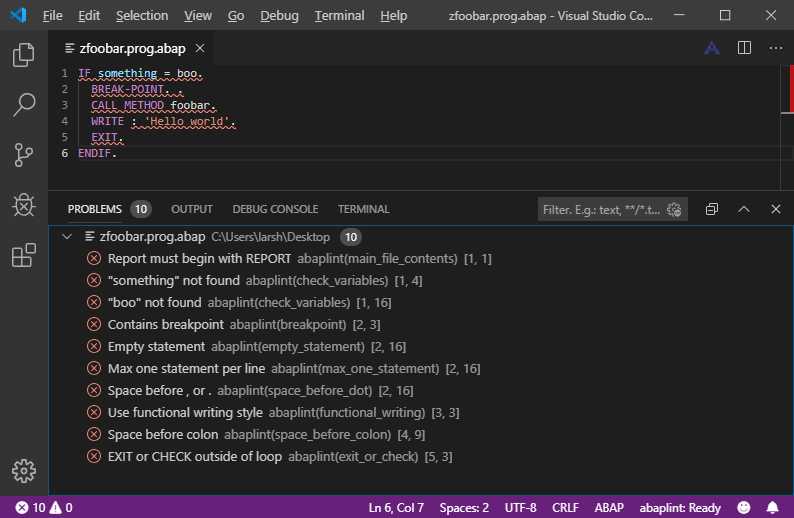
Task: Collapse the zfoobar.prog.abap problems group
Action: pyautogui.click(x=67, y=236)
